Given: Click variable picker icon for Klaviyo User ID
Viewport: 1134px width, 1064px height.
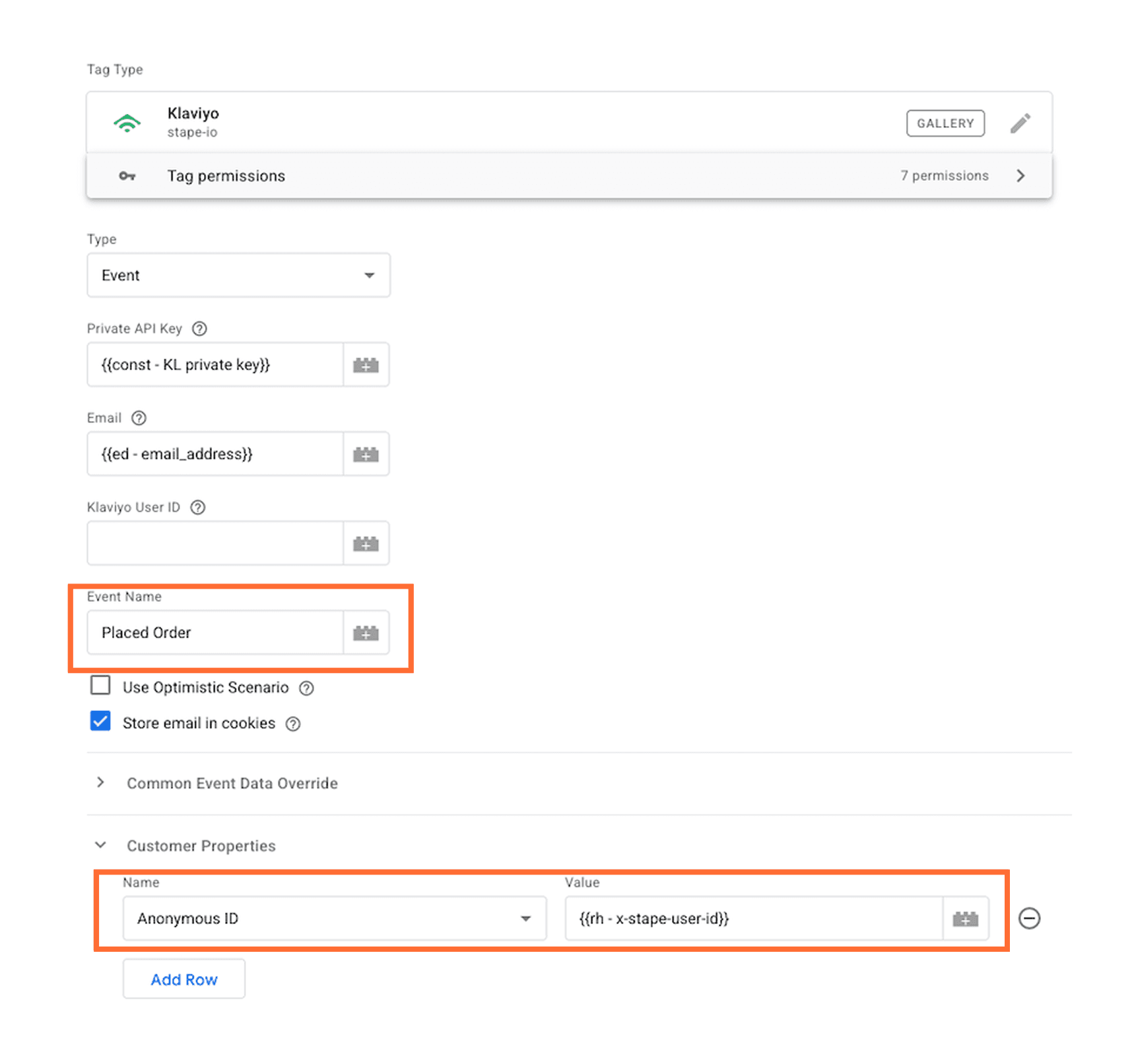Looking at the screenshot, I should click(x=366, y=544).
